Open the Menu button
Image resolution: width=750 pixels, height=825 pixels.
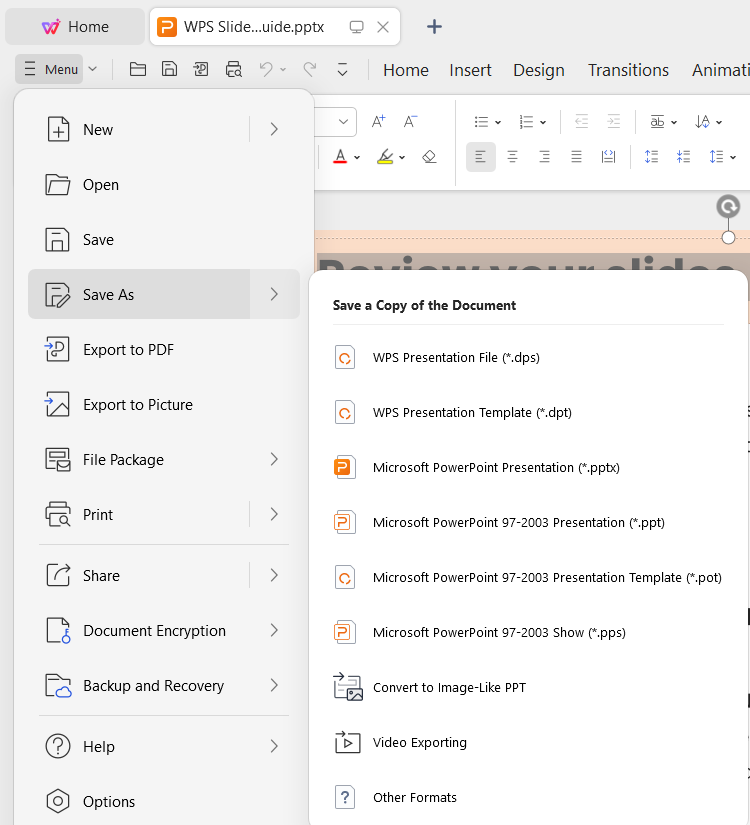[49, 69]
